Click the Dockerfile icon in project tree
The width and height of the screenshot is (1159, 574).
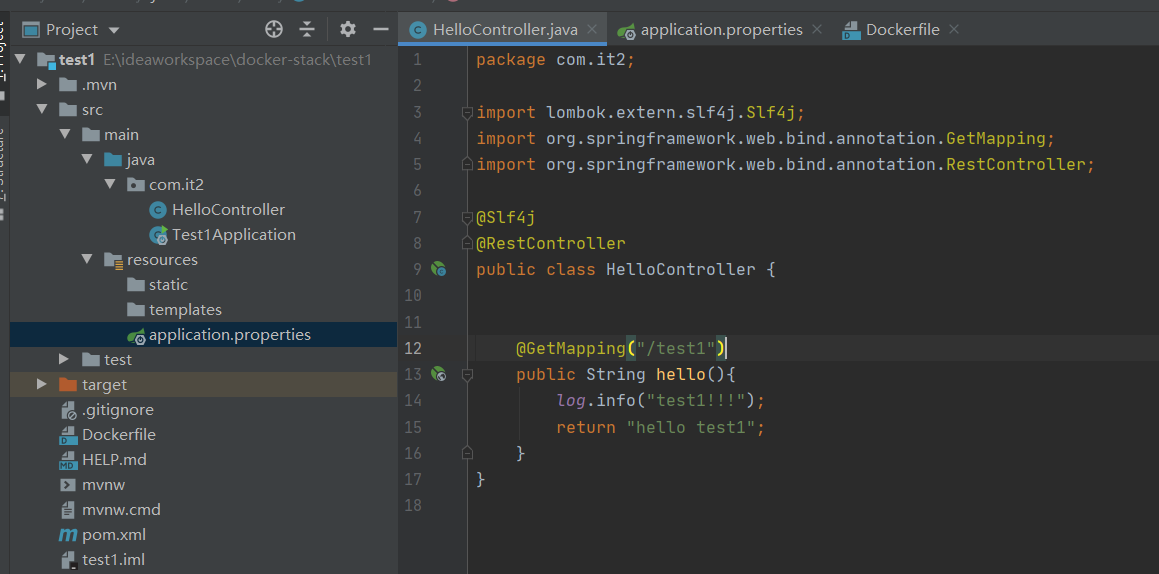68,435
